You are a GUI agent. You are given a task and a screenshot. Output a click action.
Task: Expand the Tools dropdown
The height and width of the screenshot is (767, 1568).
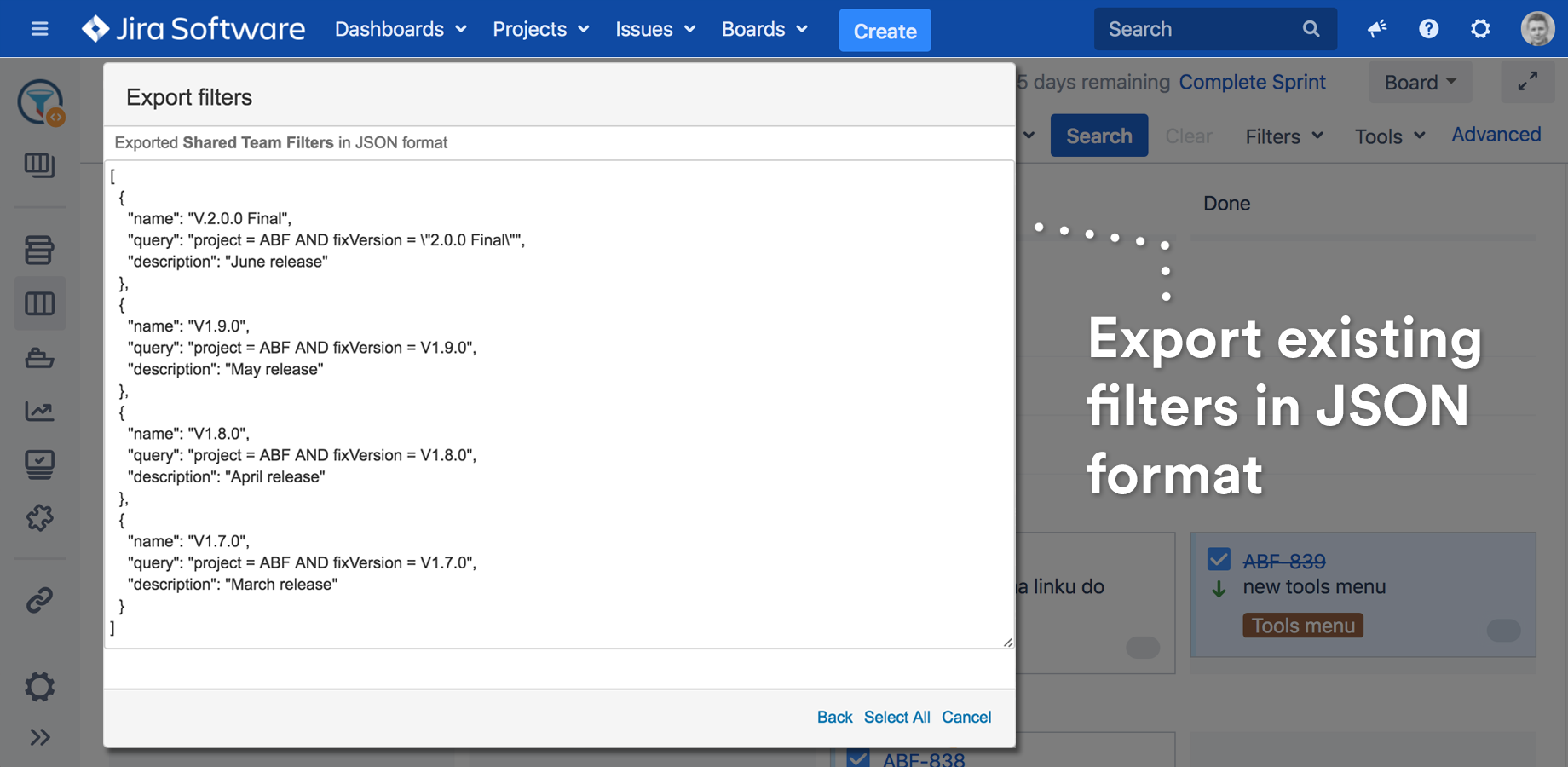[x=1389, y=136]
